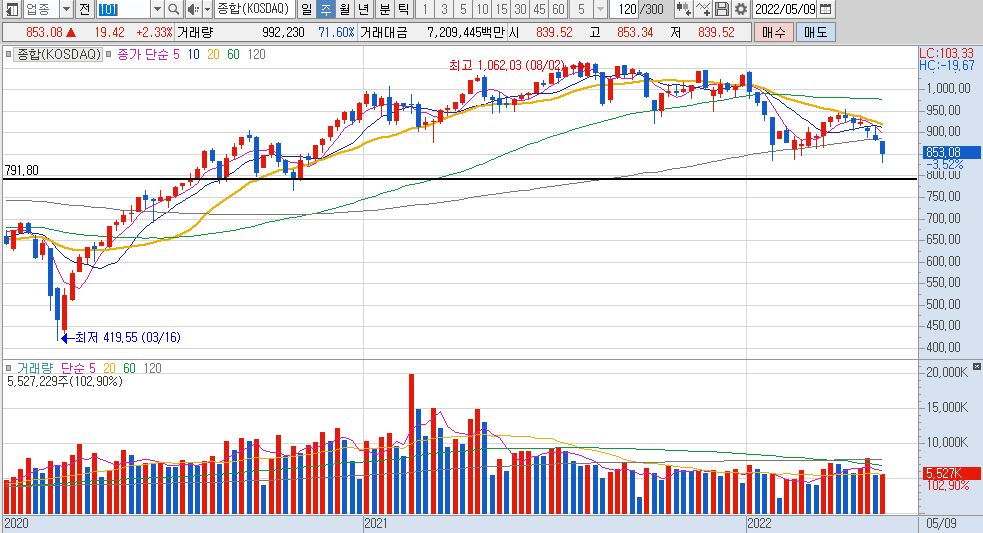The width and height of the screenshot is (983, 533).
Task: Click the 전 button
Action: pyautogui.click(x=84, y=9)
